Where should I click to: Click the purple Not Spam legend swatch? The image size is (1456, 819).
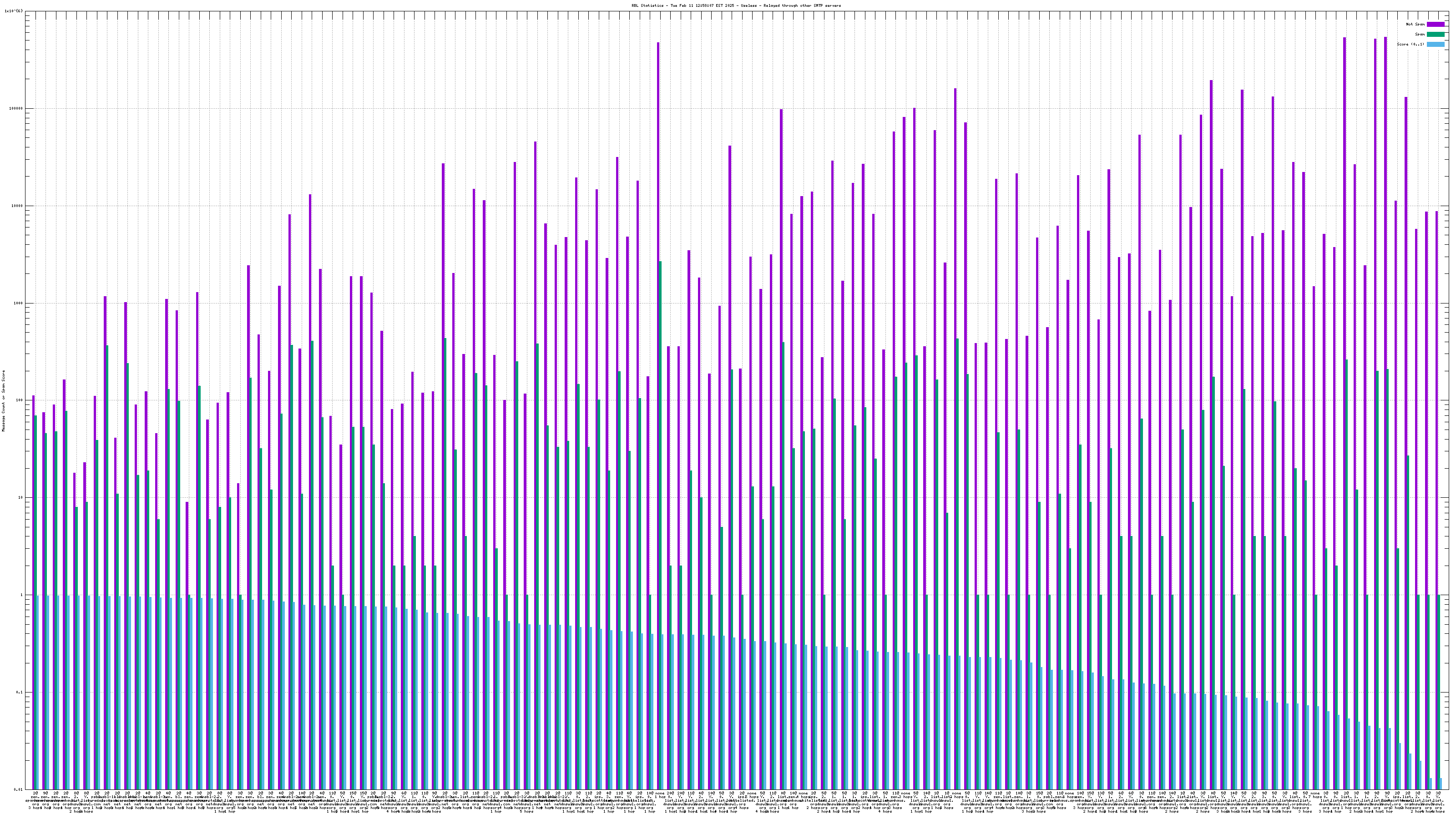coord(1435,24)
